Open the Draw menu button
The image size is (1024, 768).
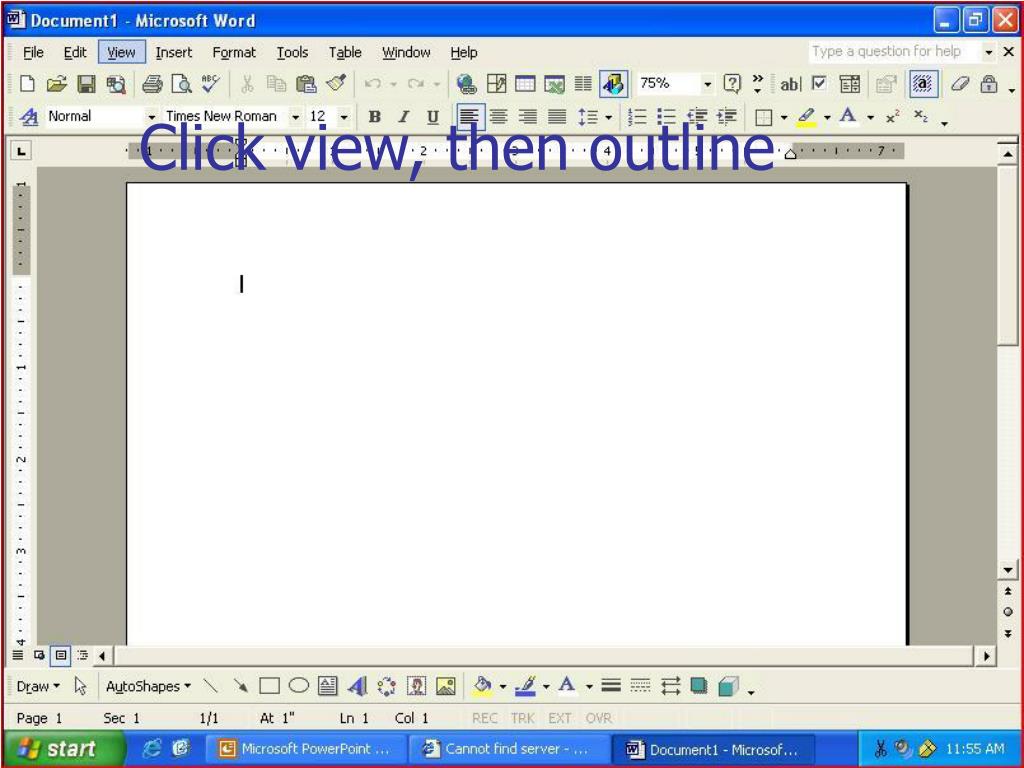38,686
